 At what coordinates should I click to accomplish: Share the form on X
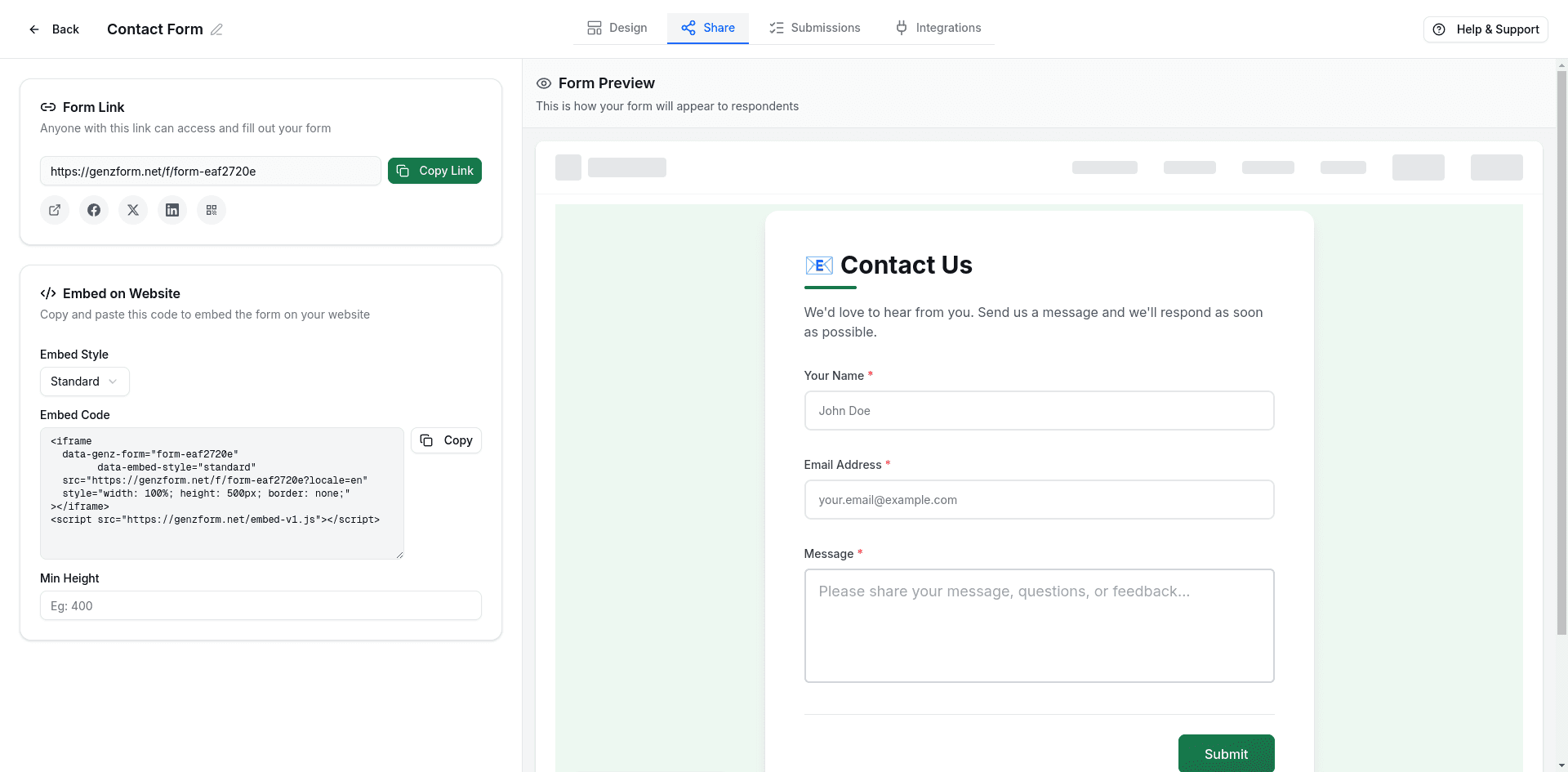(133, 210)
